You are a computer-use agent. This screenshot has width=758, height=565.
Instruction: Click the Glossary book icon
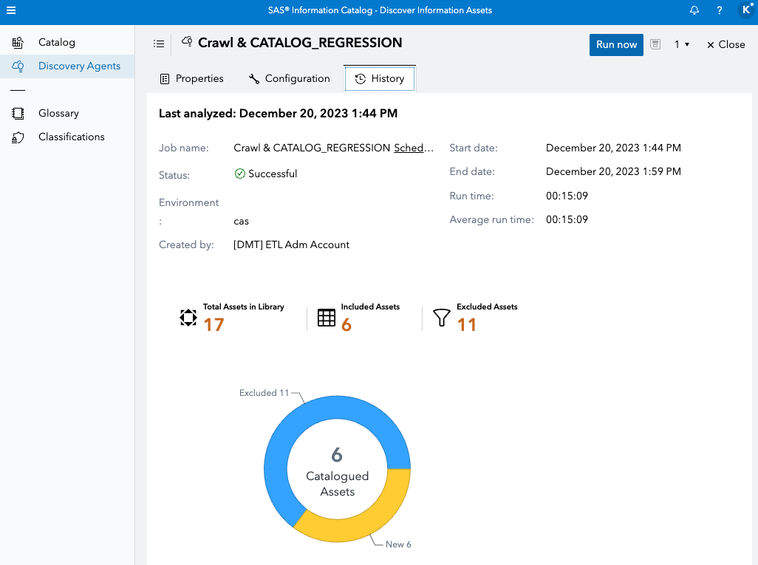pos(18,114)
